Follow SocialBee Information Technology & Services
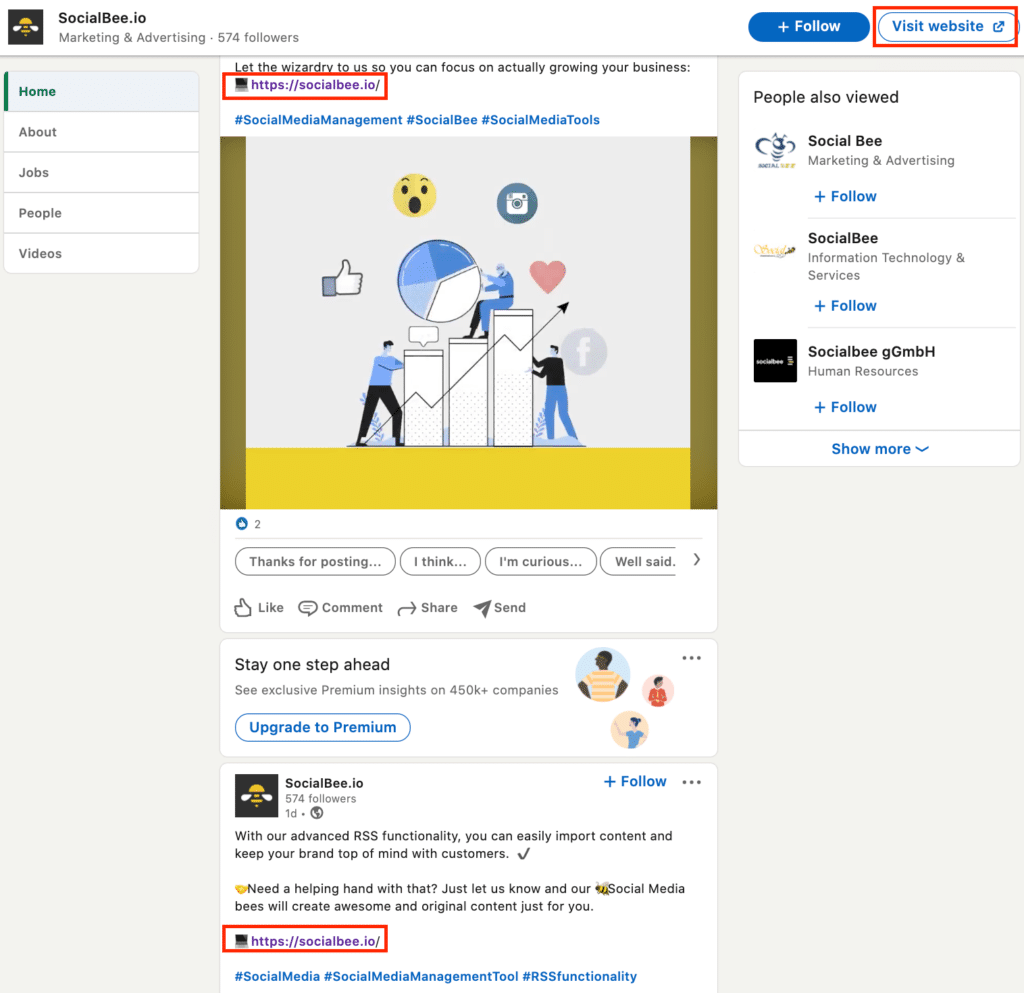The width and height of the screenshot is (1024, 993). coord(845,306)
